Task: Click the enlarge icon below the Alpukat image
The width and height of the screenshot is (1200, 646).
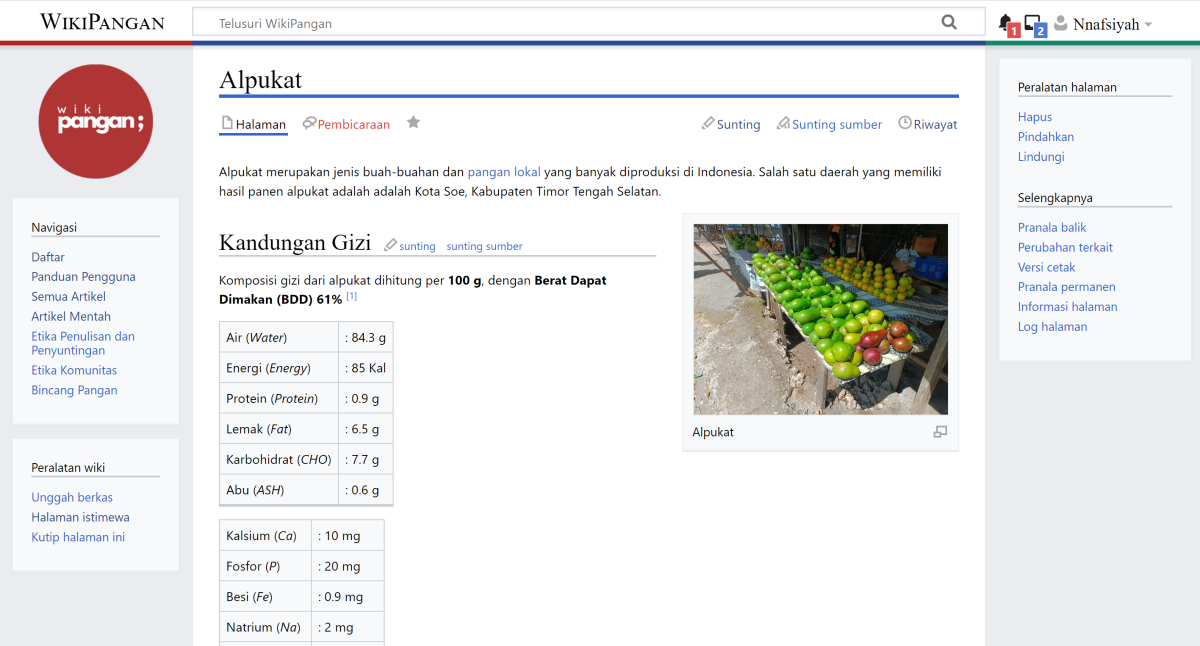Action: click(x=940, y=431)
